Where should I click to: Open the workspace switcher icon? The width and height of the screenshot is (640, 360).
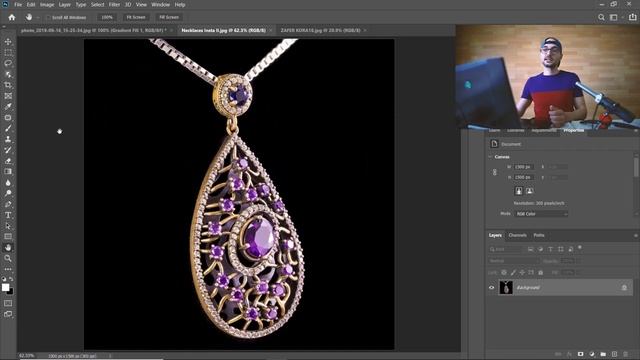[613, 17]
